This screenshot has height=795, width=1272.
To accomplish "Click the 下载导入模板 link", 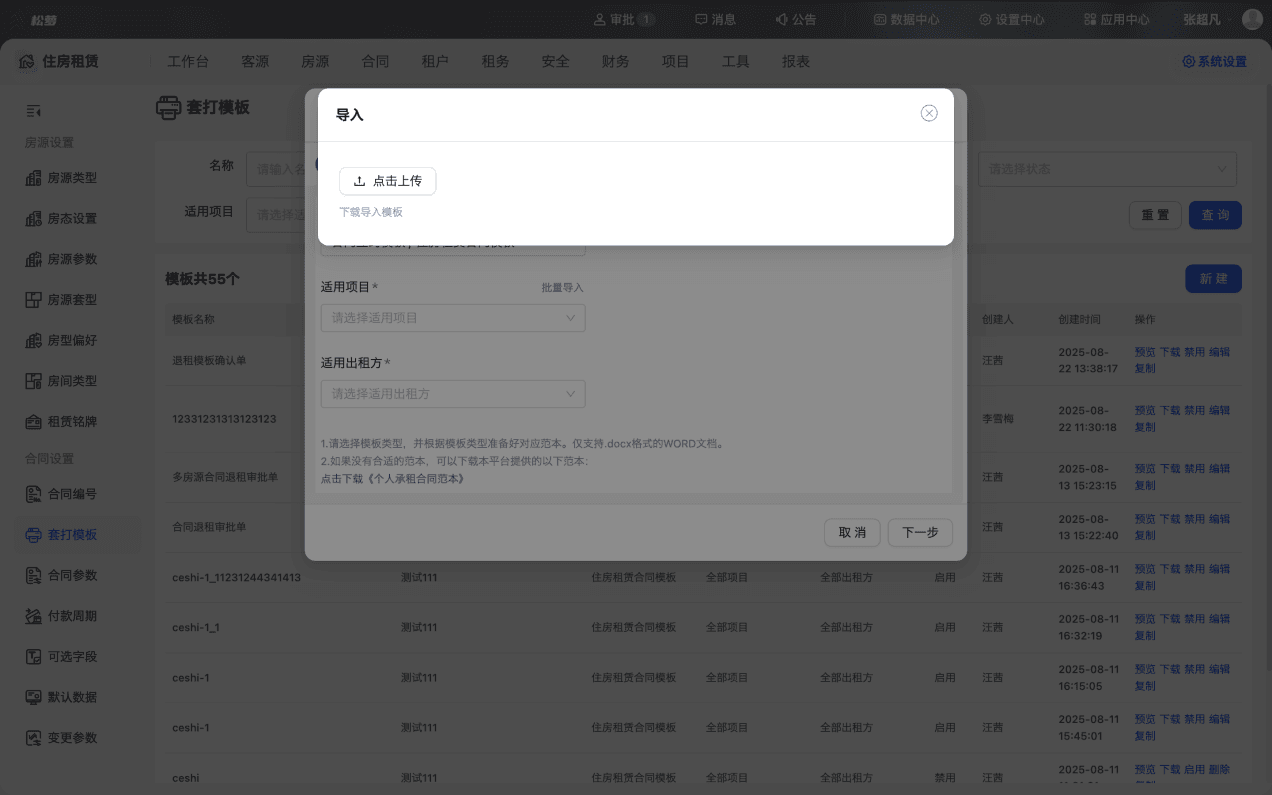I will point(371,212).
